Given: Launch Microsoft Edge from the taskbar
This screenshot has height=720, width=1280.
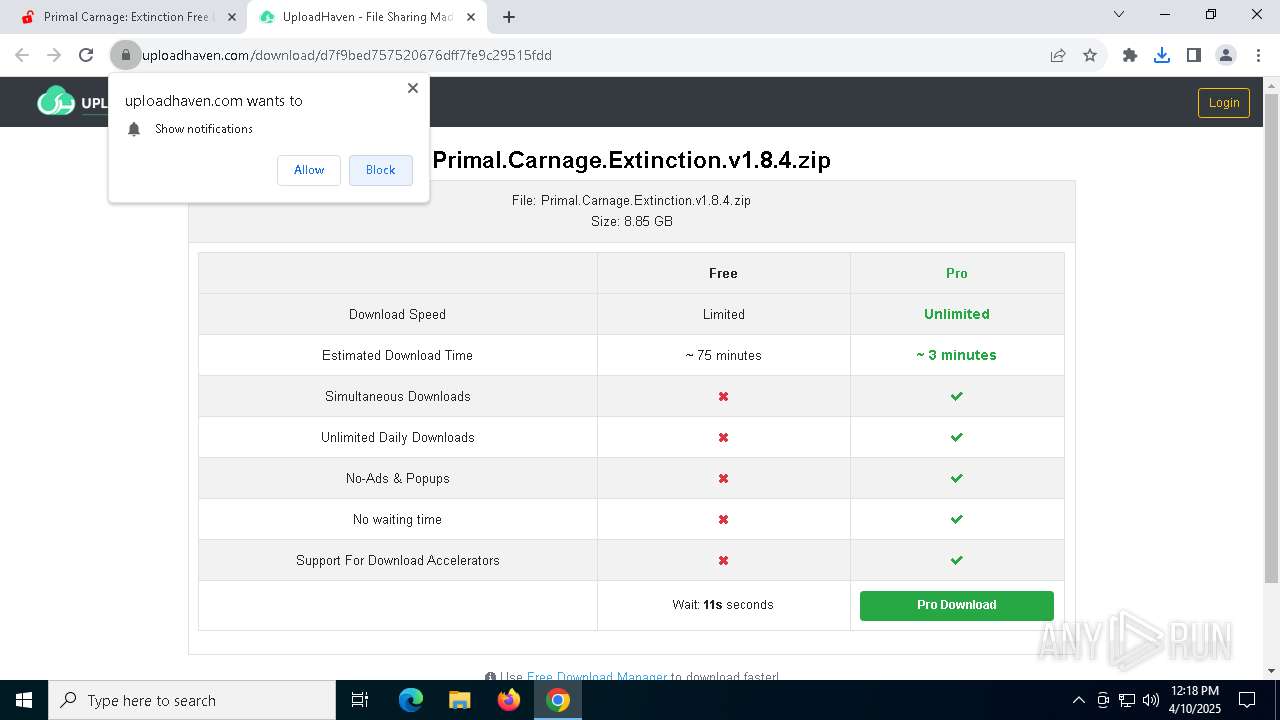Looking at the screenshot, I should [x=411, y=700].
